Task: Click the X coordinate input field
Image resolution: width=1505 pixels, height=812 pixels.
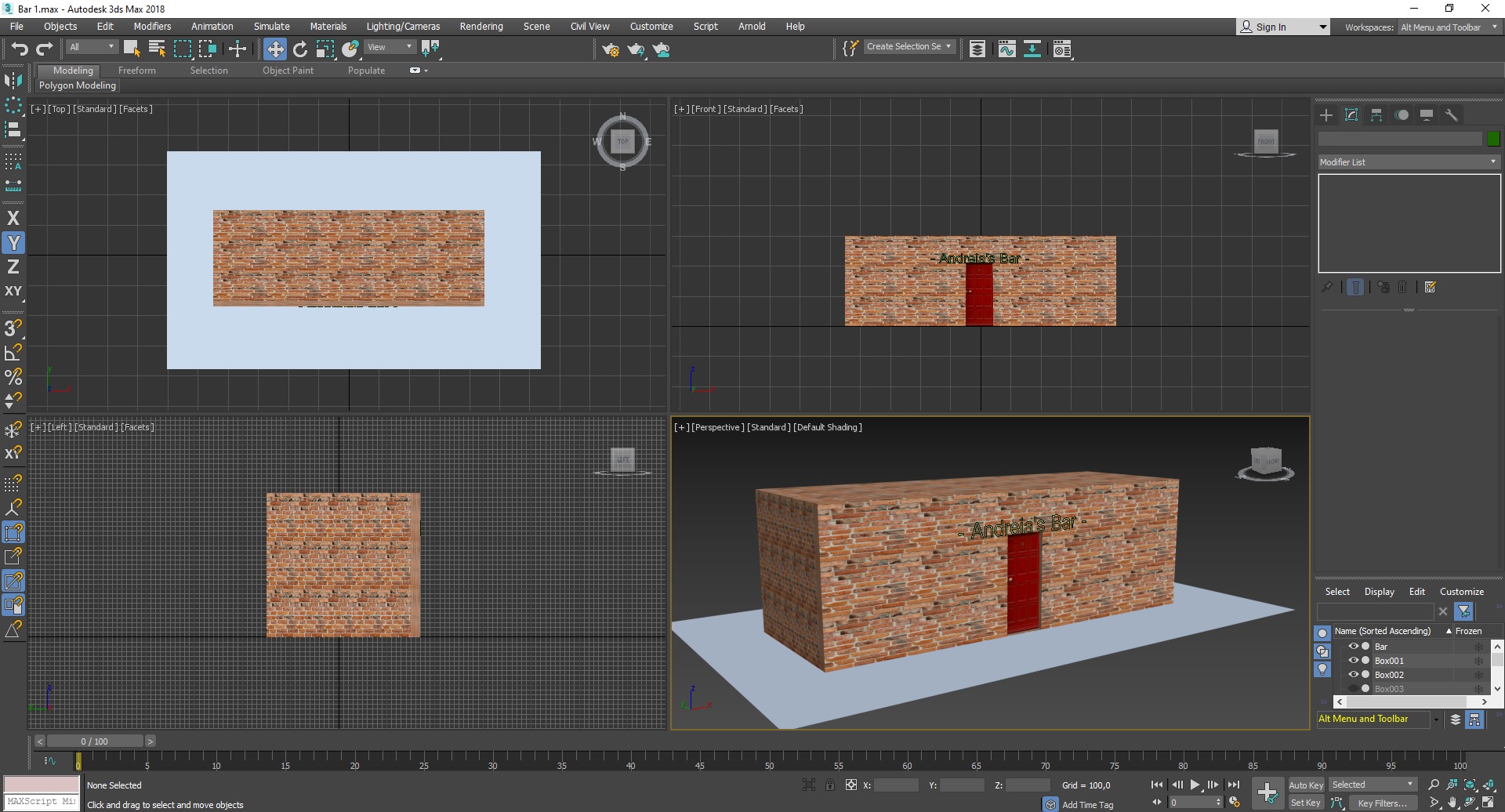Action: pyautogui.click(x=896, y=785)
